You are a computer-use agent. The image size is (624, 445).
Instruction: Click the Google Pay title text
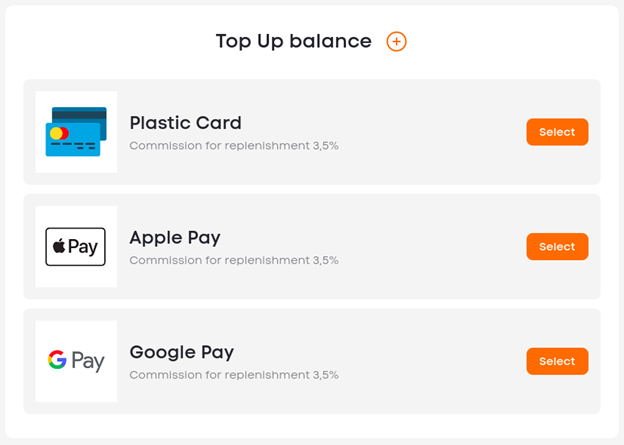[x=182, y=353]
